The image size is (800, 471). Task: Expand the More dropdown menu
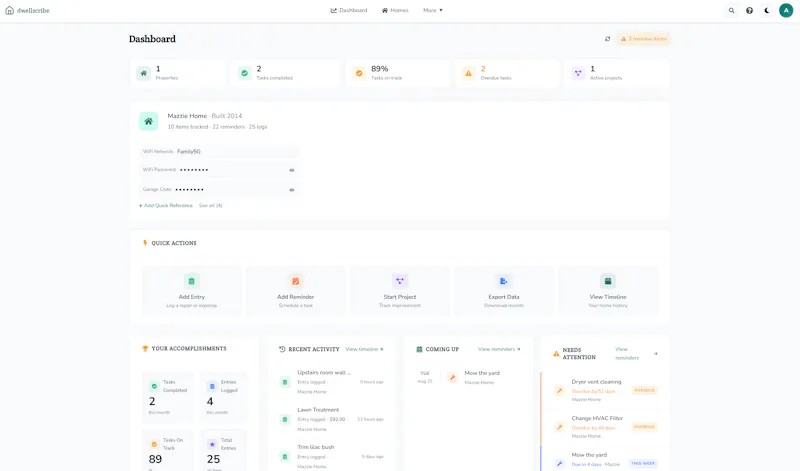tap(433, 10)
